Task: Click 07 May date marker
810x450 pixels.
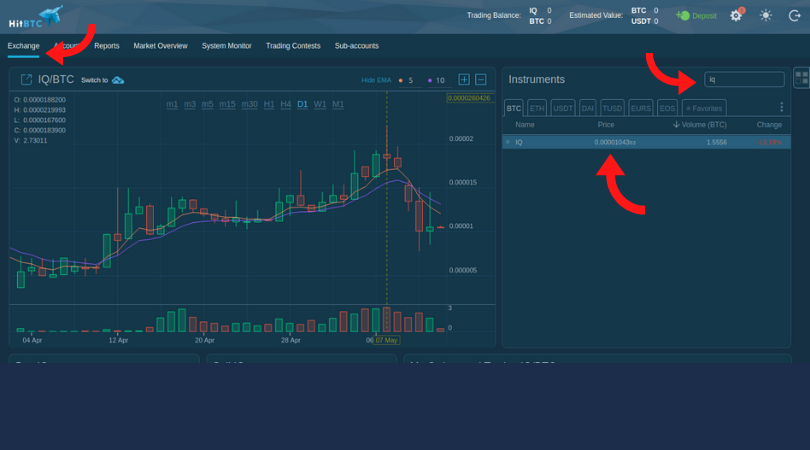Action: pyautogui.click(x=386, y=340)
